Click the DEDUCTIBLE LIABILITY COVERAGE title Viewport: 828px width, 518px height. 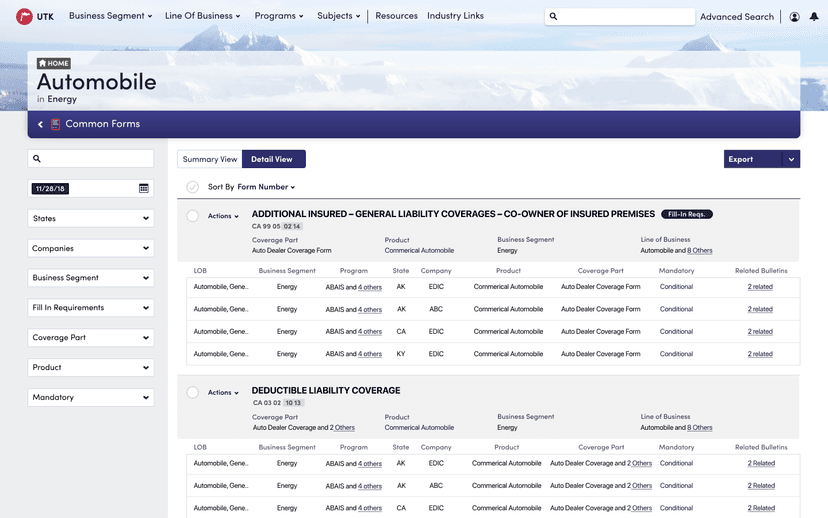(x=326, y=391)
